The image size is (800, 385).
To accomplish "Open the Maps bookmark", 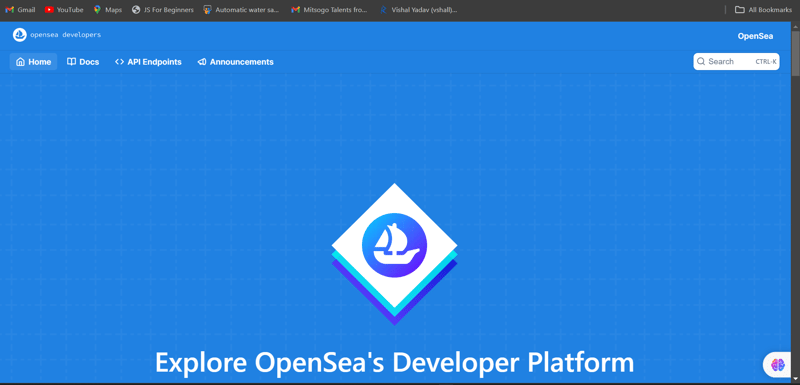I will tap(108, 10).
